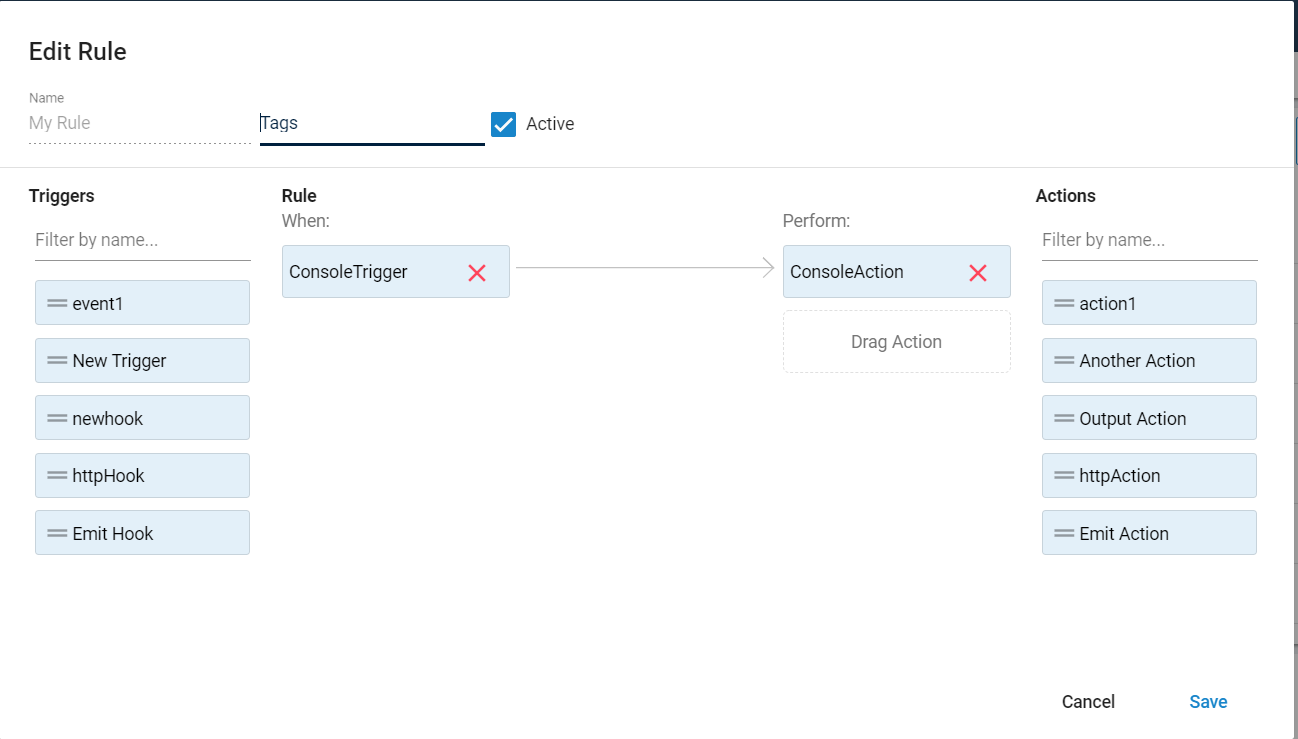The width and height of the screenshot is (1298, 739).
Task: Click the drag handle on httpHook
Action: tap(57, 476)
